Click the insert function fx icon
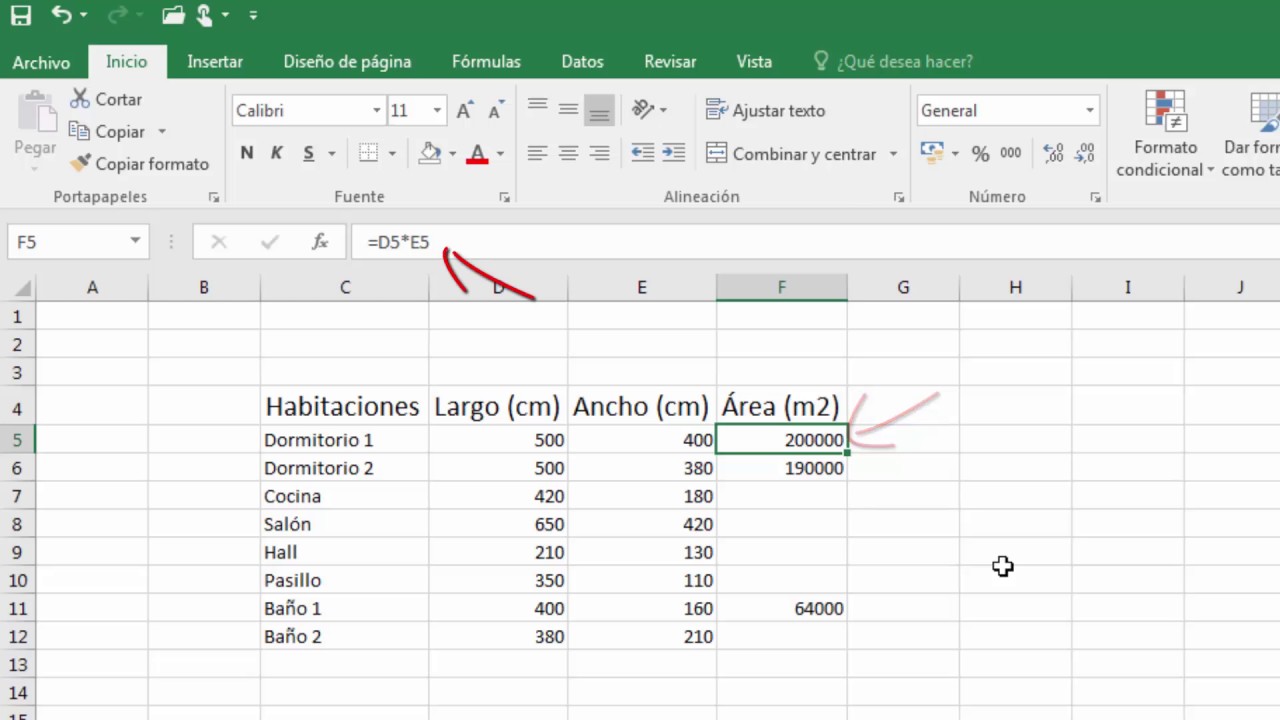1280x720 pixels. tap(320, 242)
